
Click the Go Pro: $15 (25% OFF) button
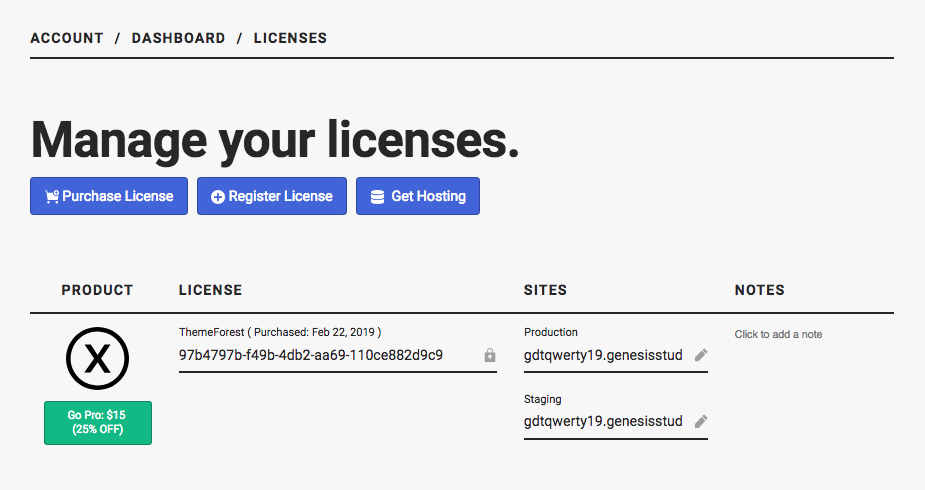click(98, 423)
